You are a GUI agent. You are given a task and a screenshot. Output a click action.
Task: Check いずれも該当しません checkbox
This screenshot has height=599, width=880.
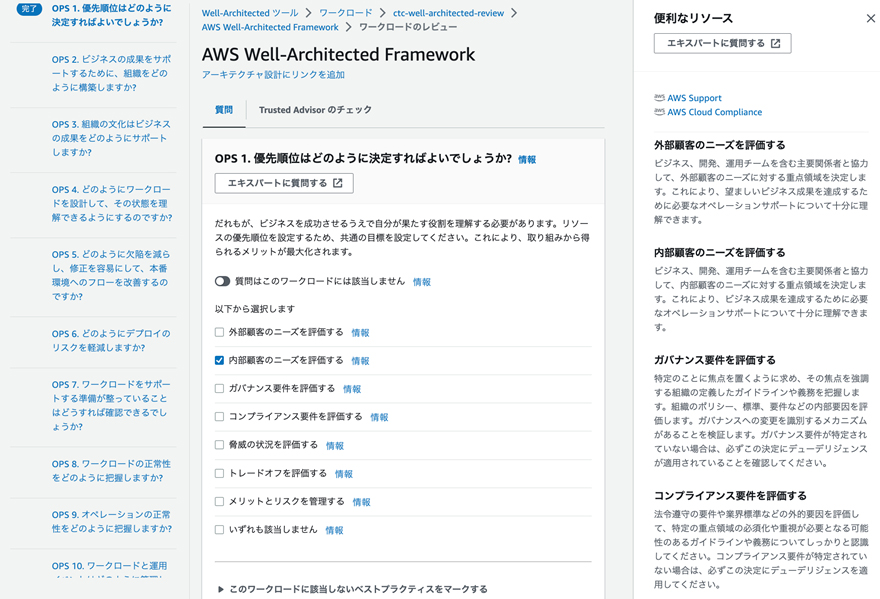click(x=219, y=529)
